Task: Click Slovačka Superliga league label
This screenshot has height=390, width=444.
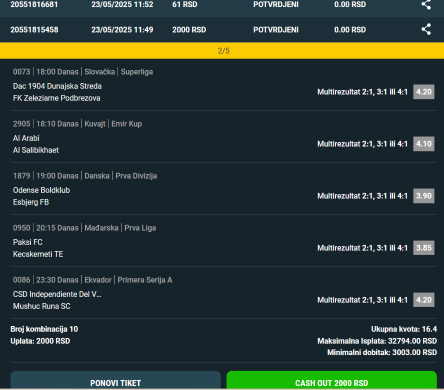Action: coord(119,72)
